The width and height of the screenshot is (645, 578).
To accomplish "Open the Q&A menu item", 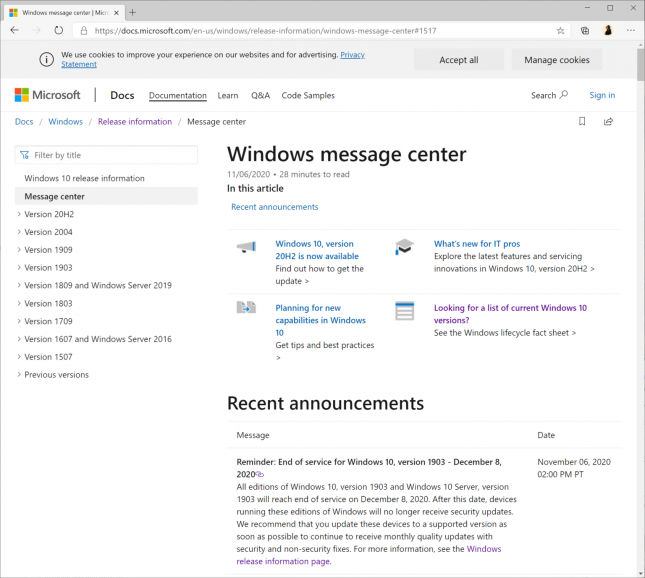I will [x=260, y=95].
